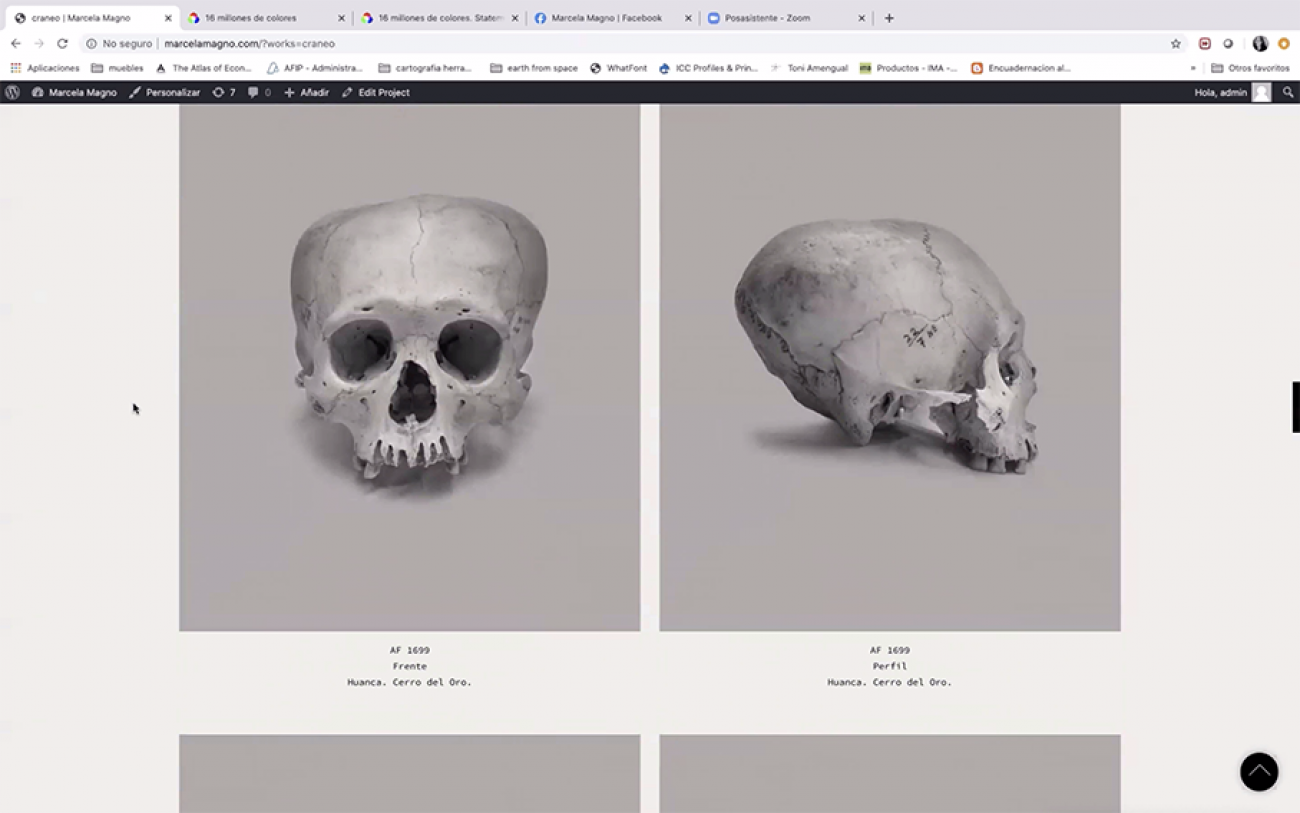Select the caption text 'Perfil'
Viewport: 1300px width, 813px height.
(890, 666)
